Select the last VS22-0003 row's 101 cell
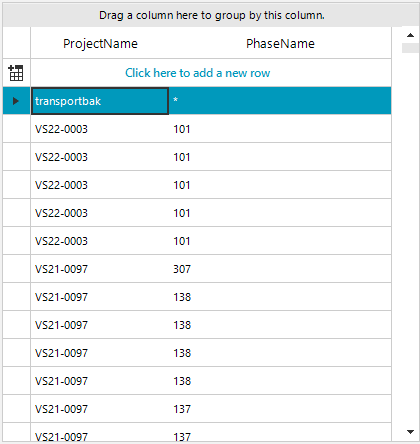Image resolution: width=420 pixels, height=444 pixels. point(280,241)
